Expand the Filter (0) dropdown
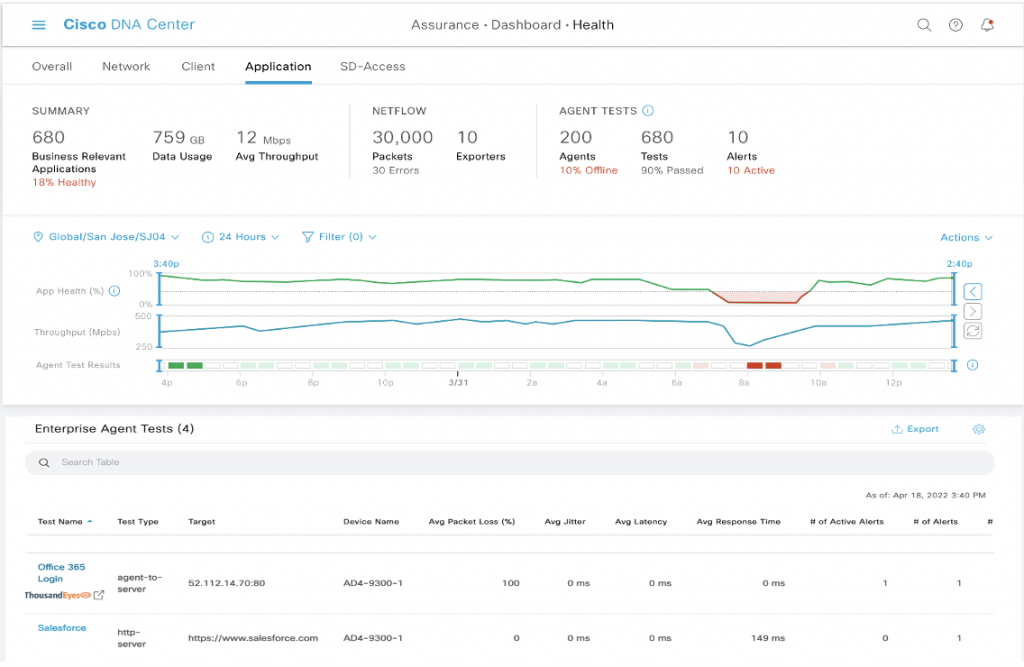 (339, 237)
